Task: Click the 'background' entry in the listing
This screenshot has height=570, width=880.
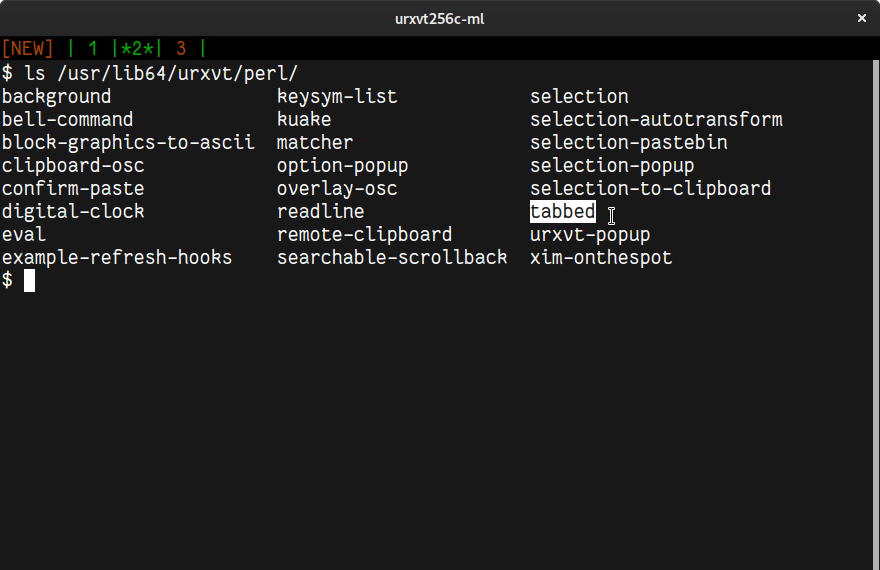Action: point(57,97)
